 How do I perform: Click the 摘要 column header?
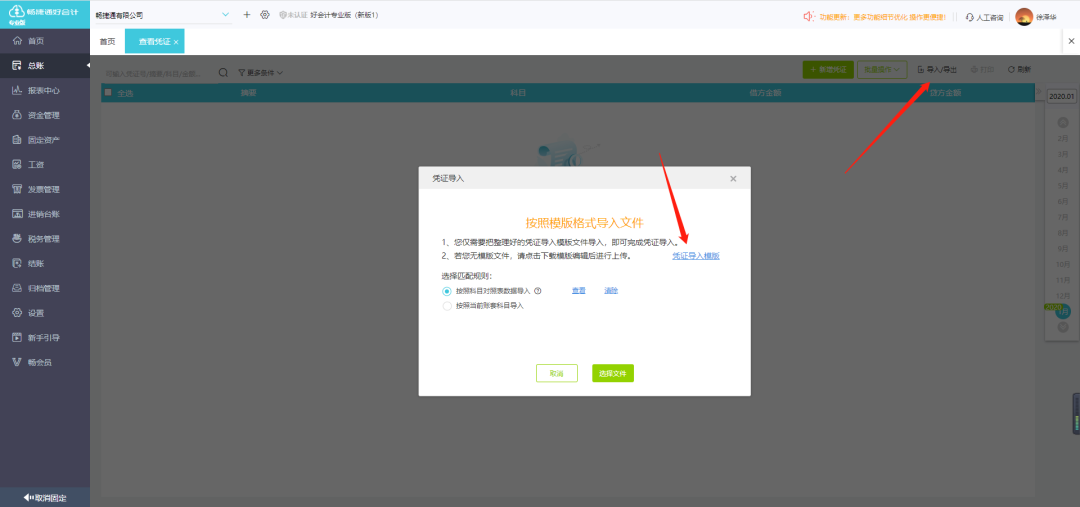click(248, 92)
